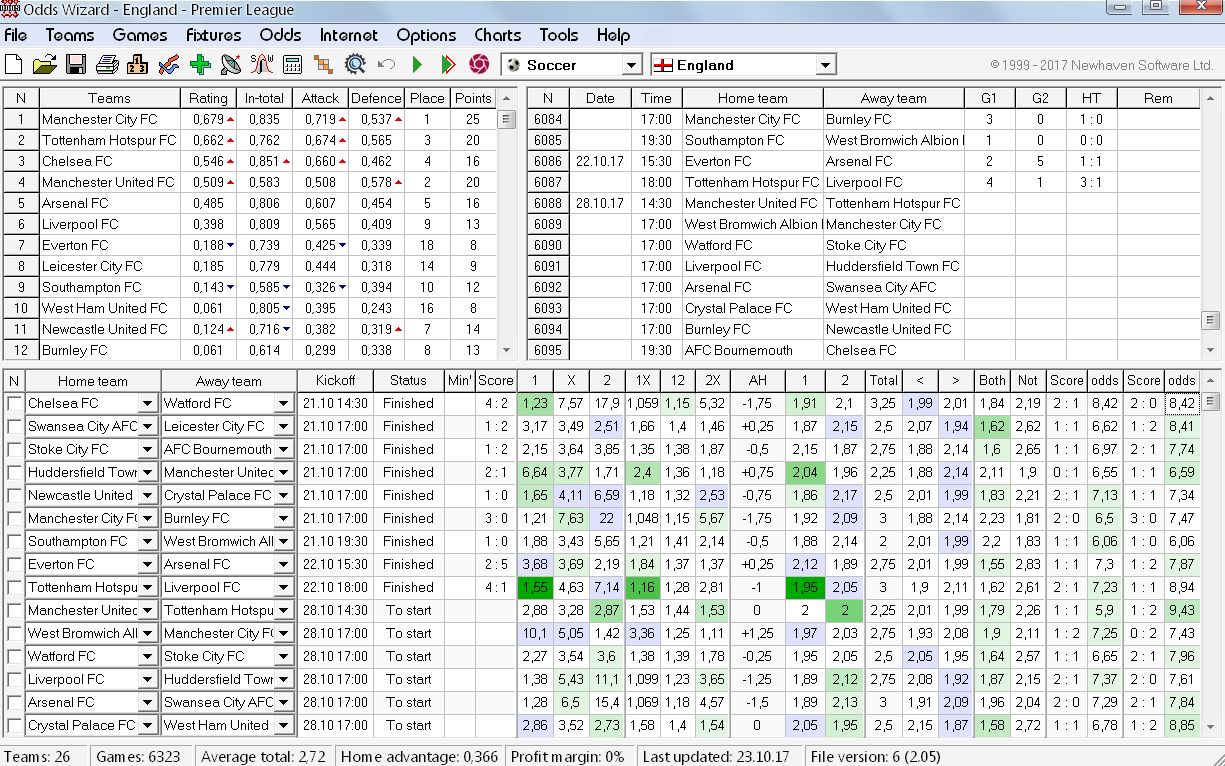The height and width of the screenshot is (766, 1225).
Task: Open the Charts menu
Action: click(497, 35)
